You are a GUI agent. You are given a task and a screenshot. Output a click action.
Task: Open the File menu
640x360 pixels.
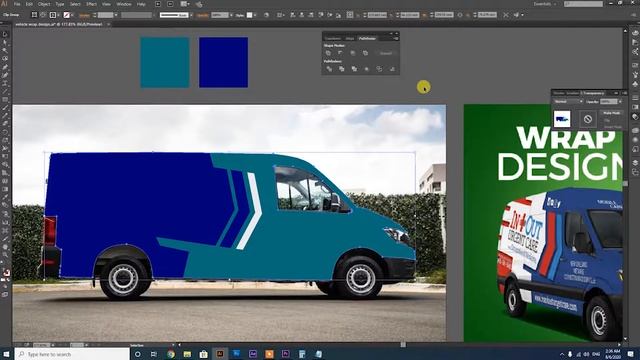click(17, 4)
